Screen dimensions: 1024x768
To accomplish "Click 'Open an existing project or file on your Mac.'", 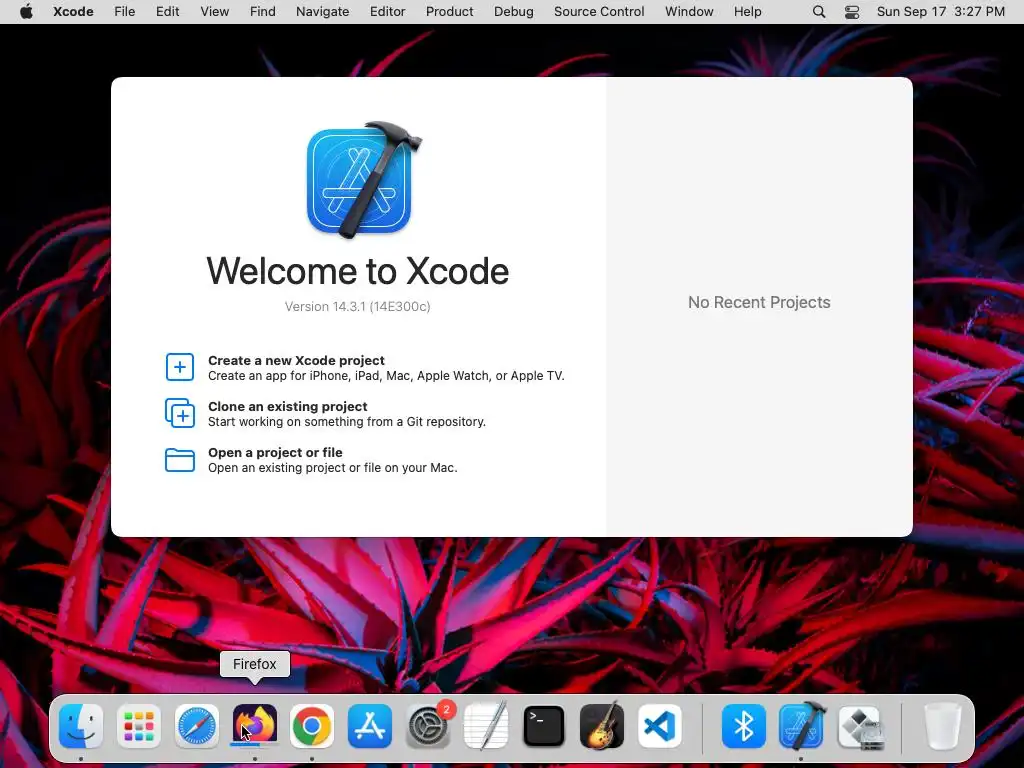I will coord(332,468).
